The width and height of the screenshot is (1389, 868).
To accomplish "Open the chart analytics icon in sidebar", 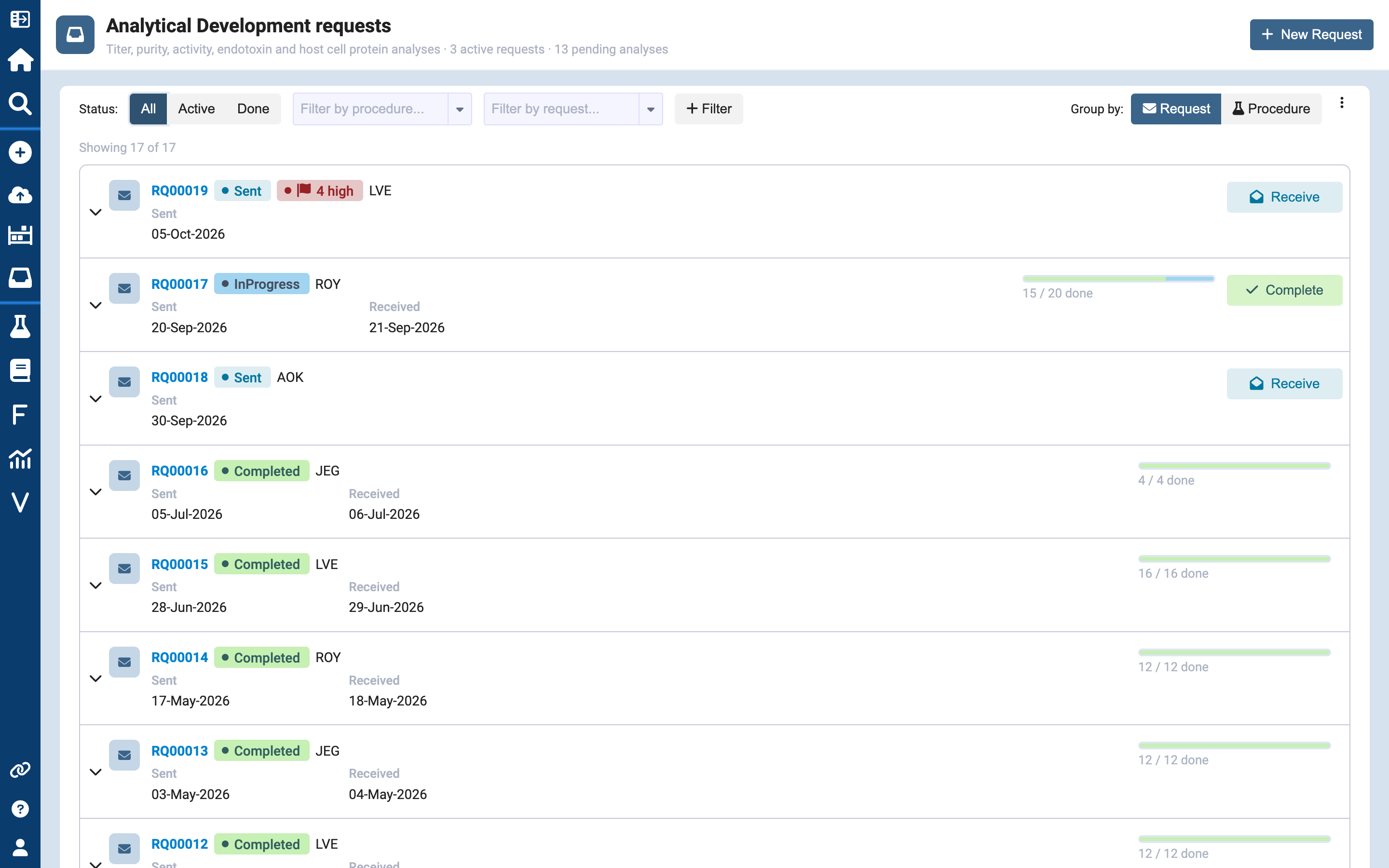I will [x=20, y=459].
